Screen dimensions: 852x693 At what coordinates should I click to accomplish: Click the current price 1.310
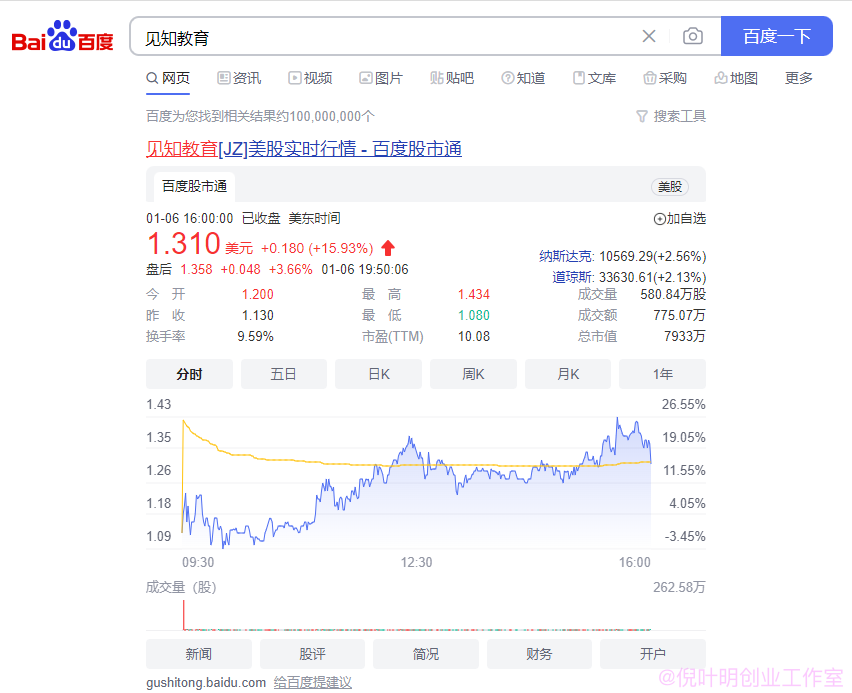(184, 243)
